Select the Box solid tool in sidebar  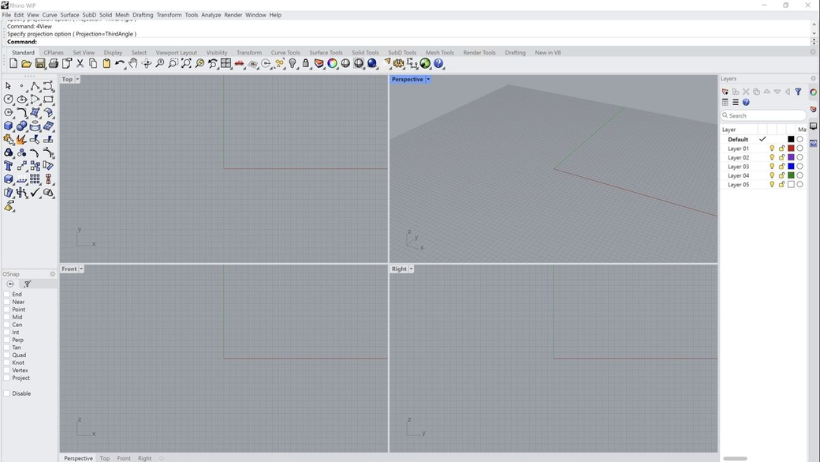pos(8,126)
